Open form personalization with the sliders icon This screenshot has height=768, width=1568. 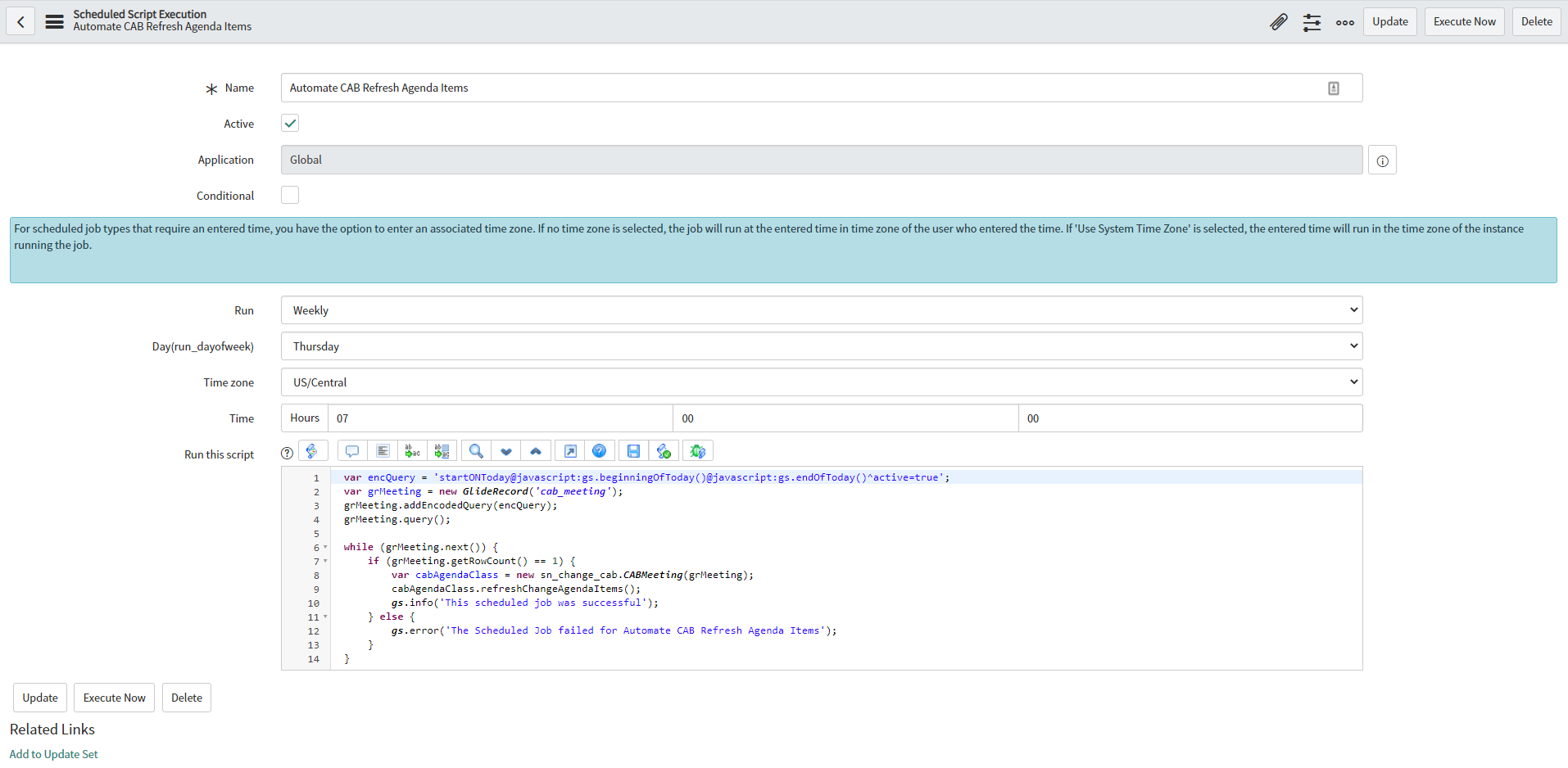coord(1312,23)
